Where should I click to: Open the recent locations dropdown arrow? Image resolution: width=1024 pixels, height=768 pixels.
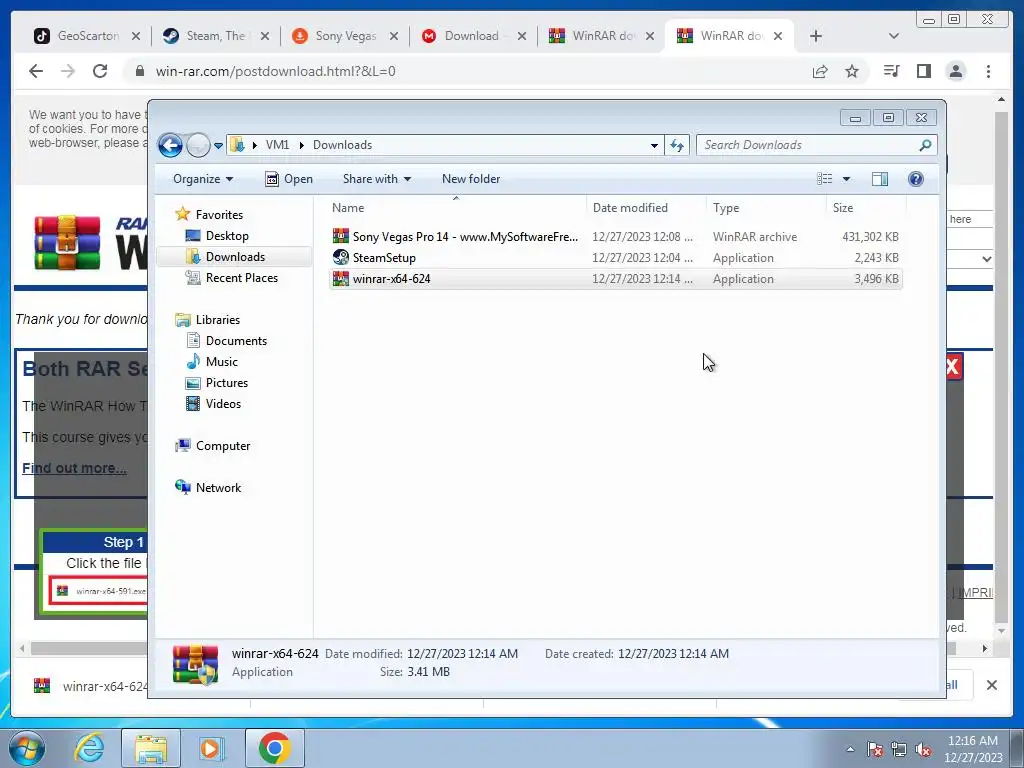click(218, 146)
